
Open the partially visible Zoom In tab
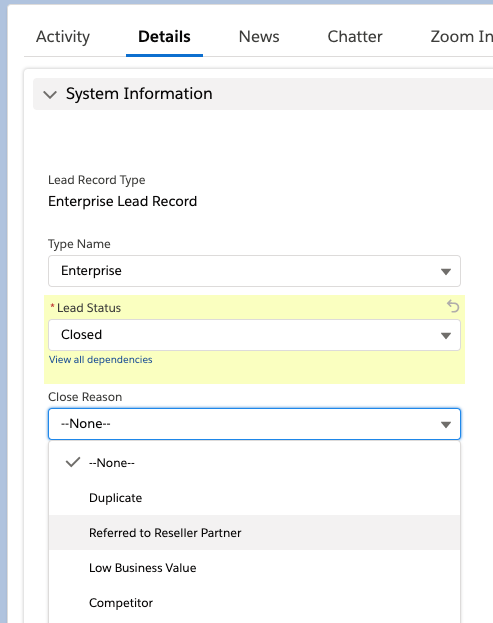tap(462, 37)
